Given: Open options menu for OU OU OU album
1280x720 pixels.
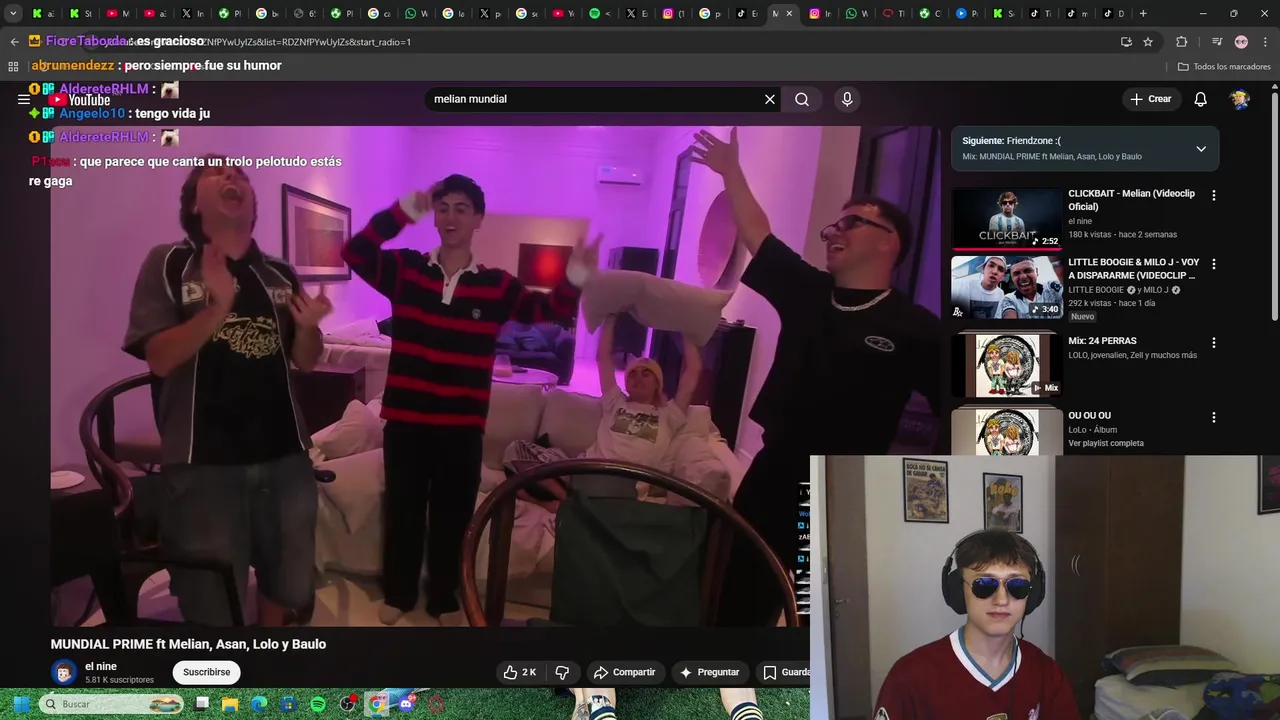Looking at the screenshot, I should pyautogui.click(x=1214, y=418).
